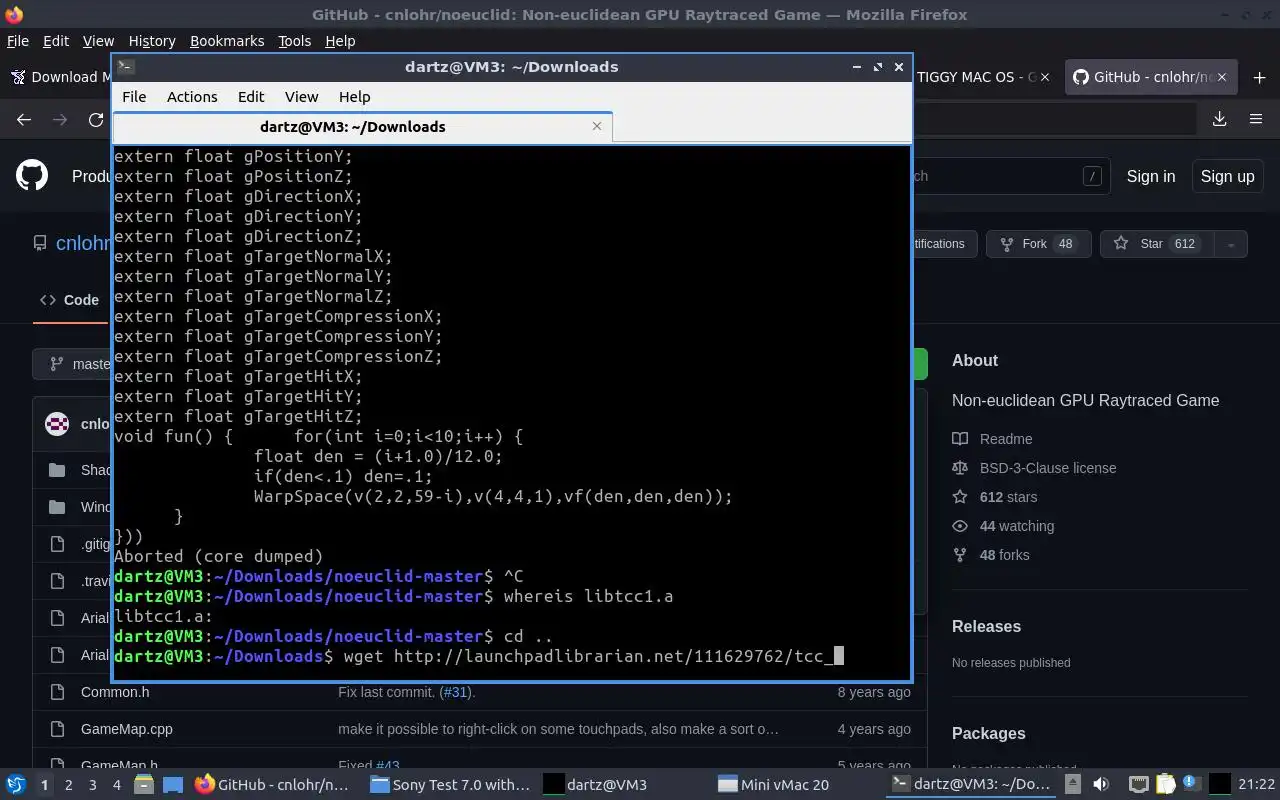1280x800 pixels.
Task: Star the noeuclid repository
Action: pyautogui.click(x=1157, y=244)
